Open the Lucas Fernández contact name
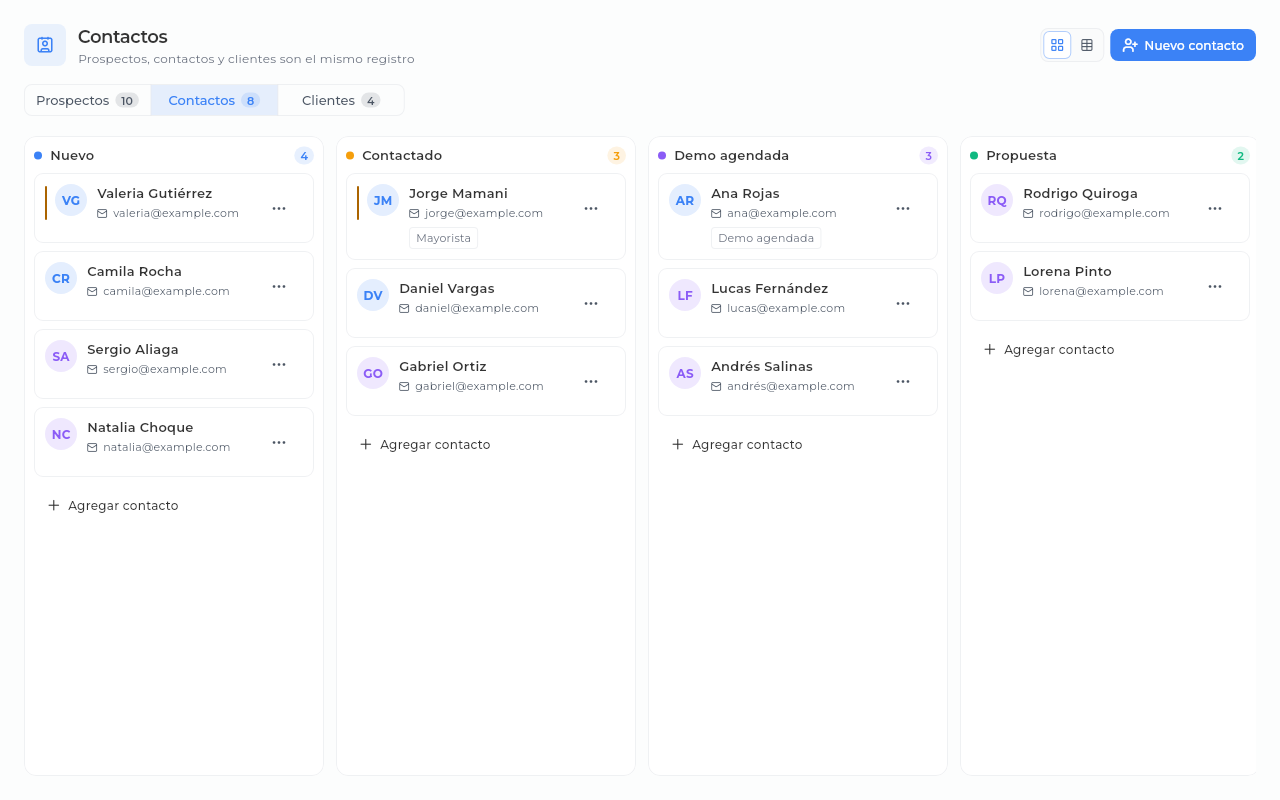 click(x=769, y=288)
